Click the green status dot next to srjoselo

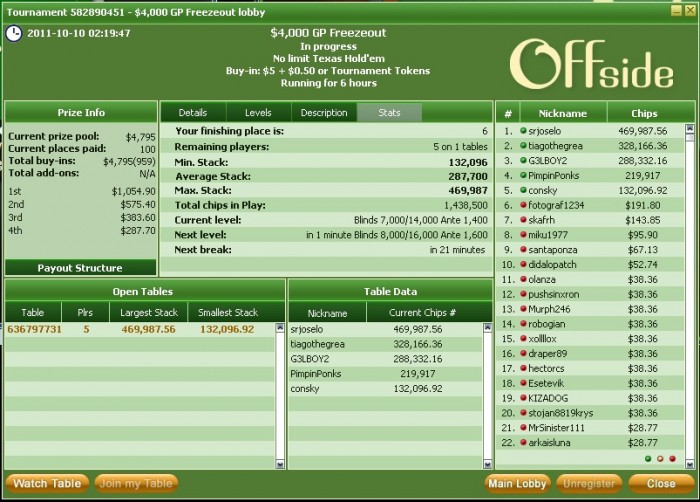pyautogui.click(x=523, y=131)
